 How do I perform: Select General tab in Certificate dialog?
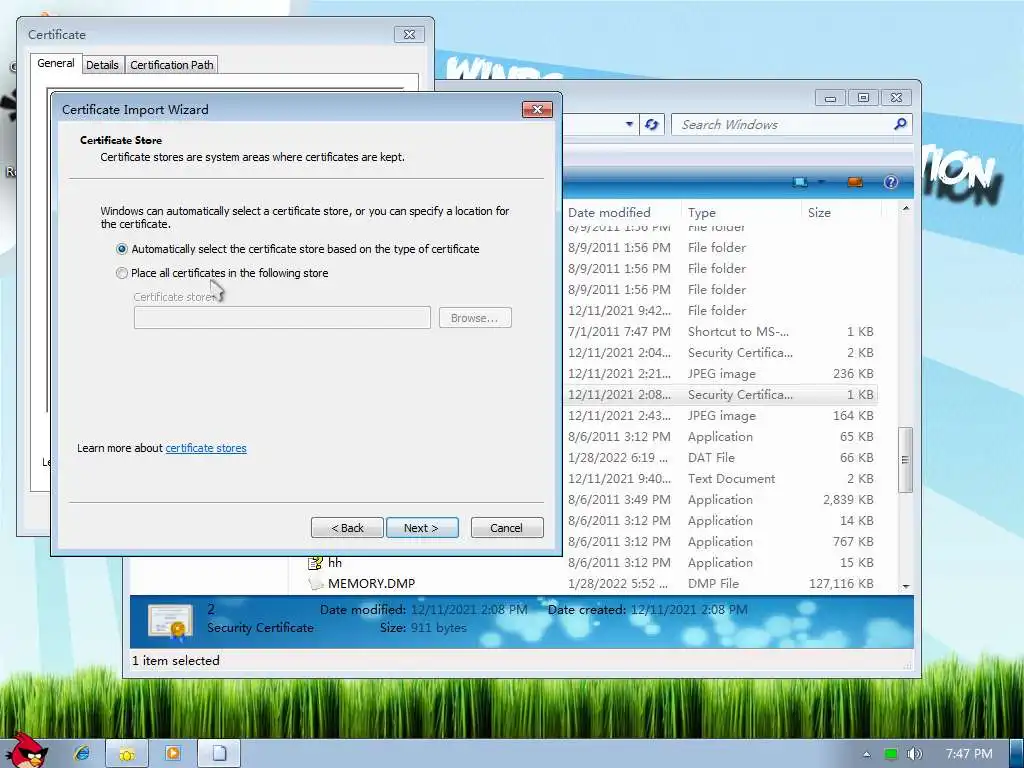[x=56, y=63]
